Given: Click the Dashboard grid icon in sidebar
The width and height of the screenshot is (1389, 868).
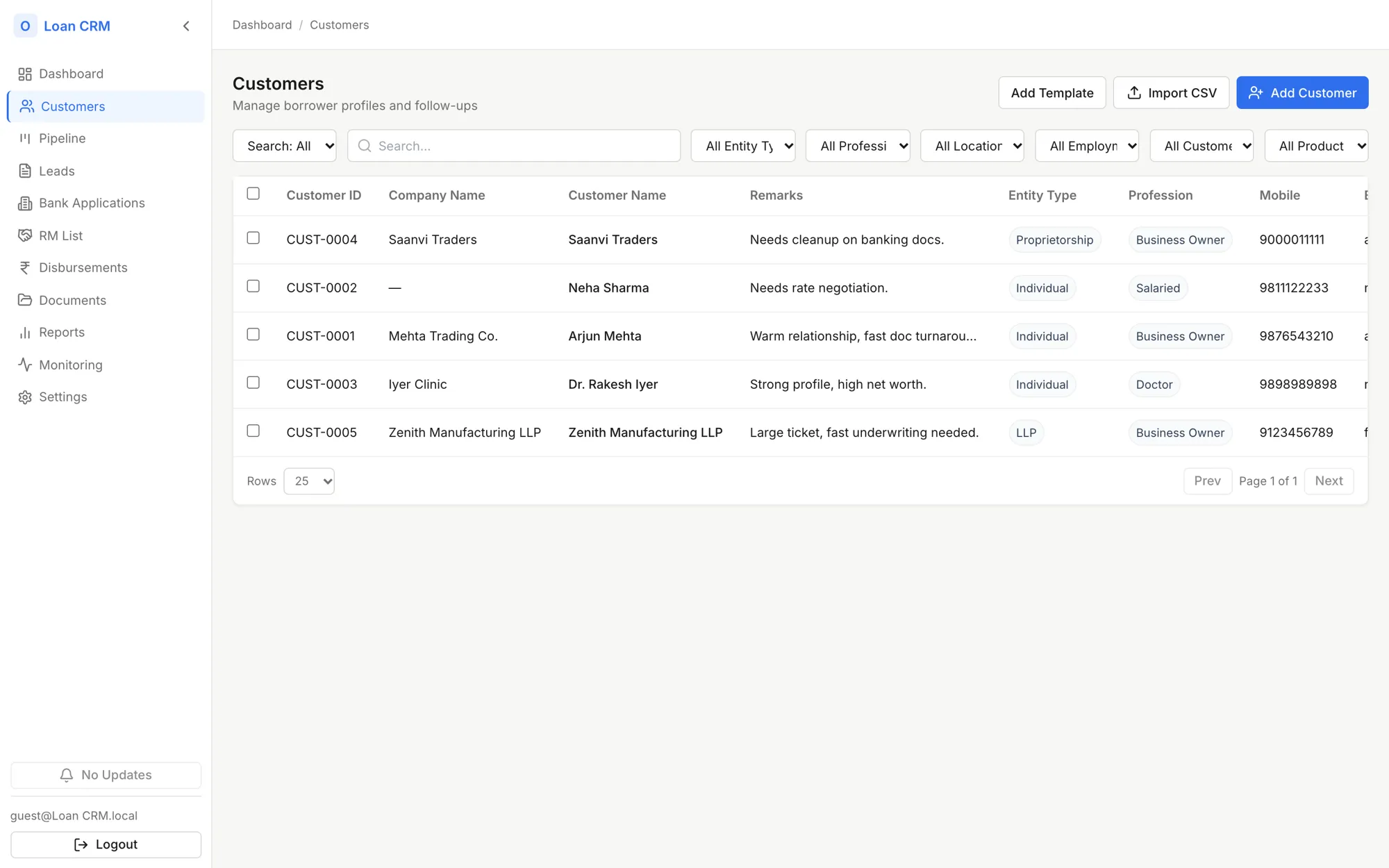Looking at the screenshot, I should 25,74.
